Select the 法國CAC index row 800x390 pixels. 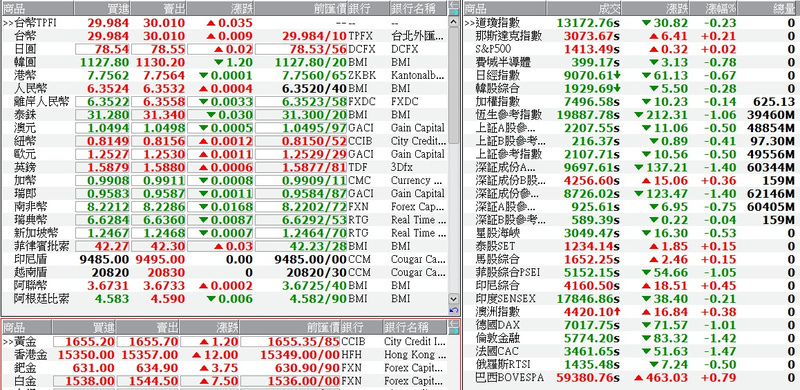tap(632, 351)
